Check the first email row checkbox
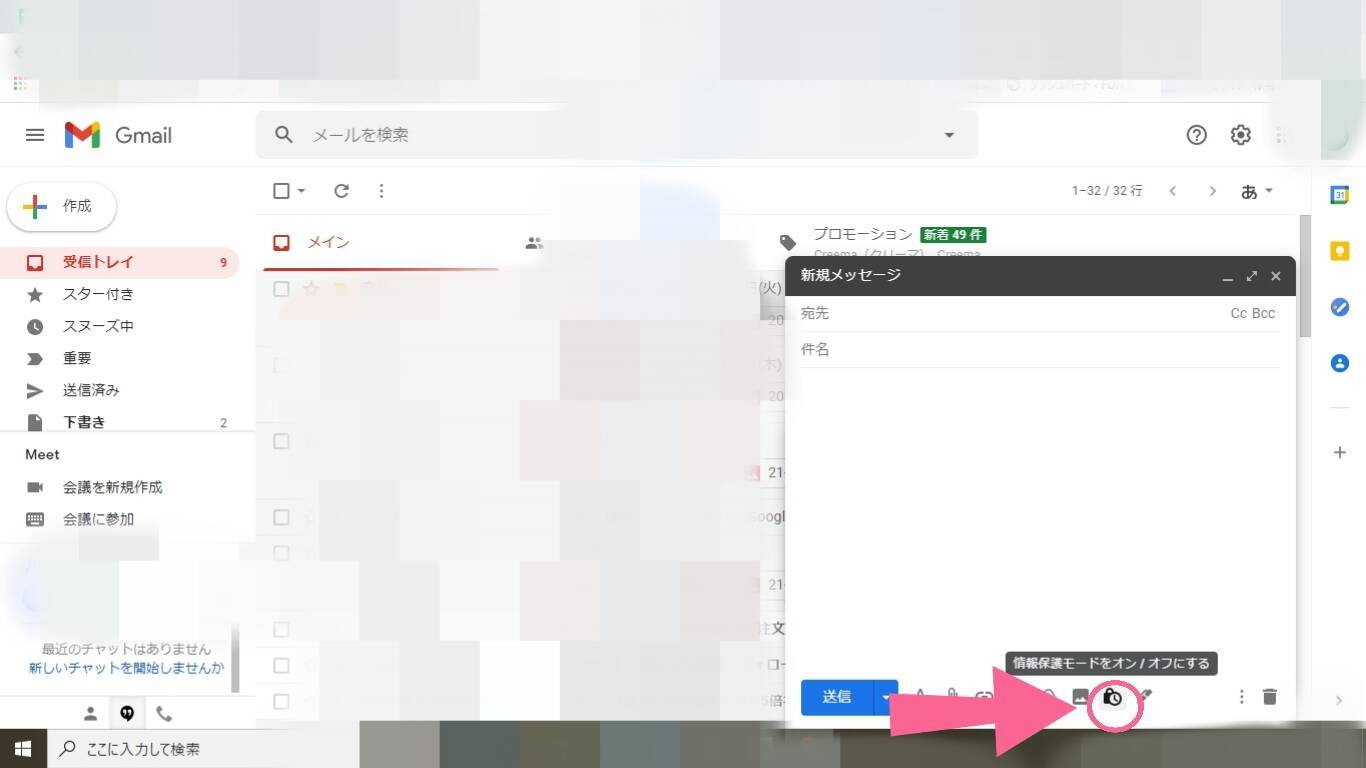 point(281,289)
